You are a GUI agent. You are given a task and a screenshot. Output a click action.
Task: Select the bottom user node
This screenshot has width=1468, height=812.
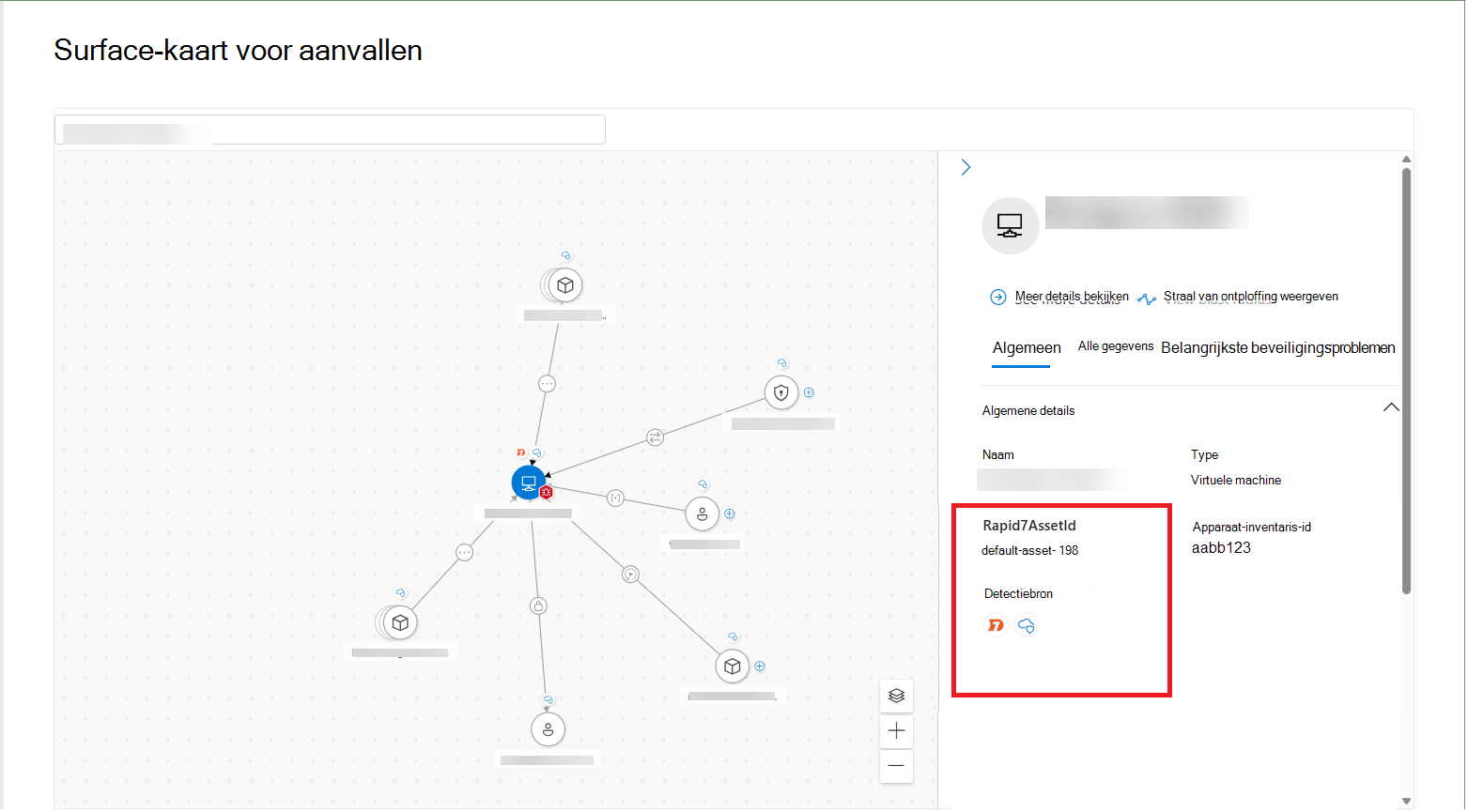[548, 729]
